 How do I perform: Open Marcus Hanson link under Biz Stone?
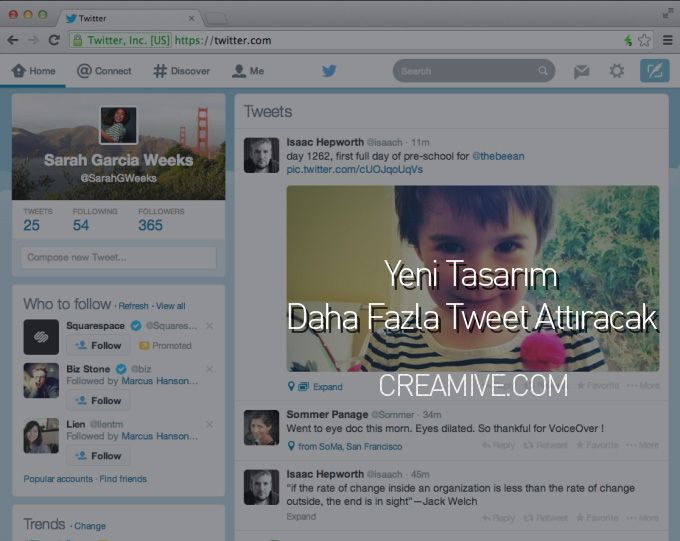pos(159,381)
